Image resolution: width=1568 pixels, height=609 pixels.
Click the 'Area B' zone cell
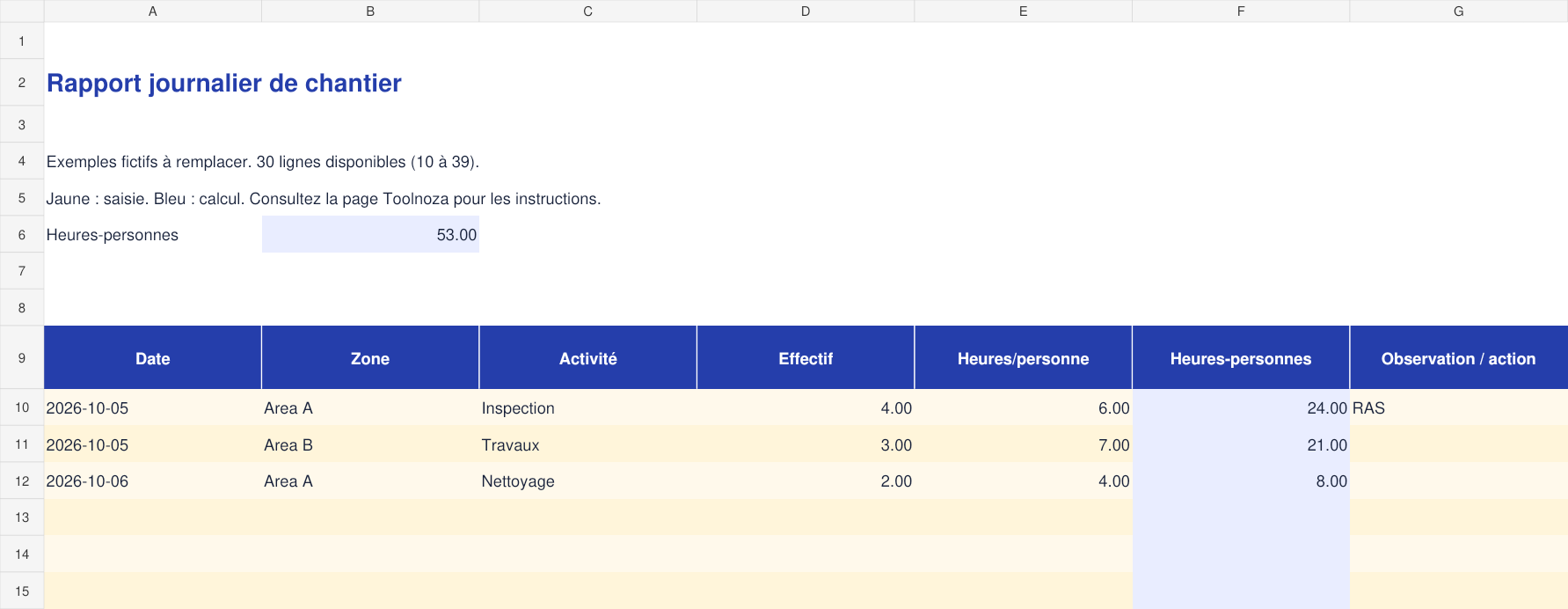[370, 445]
